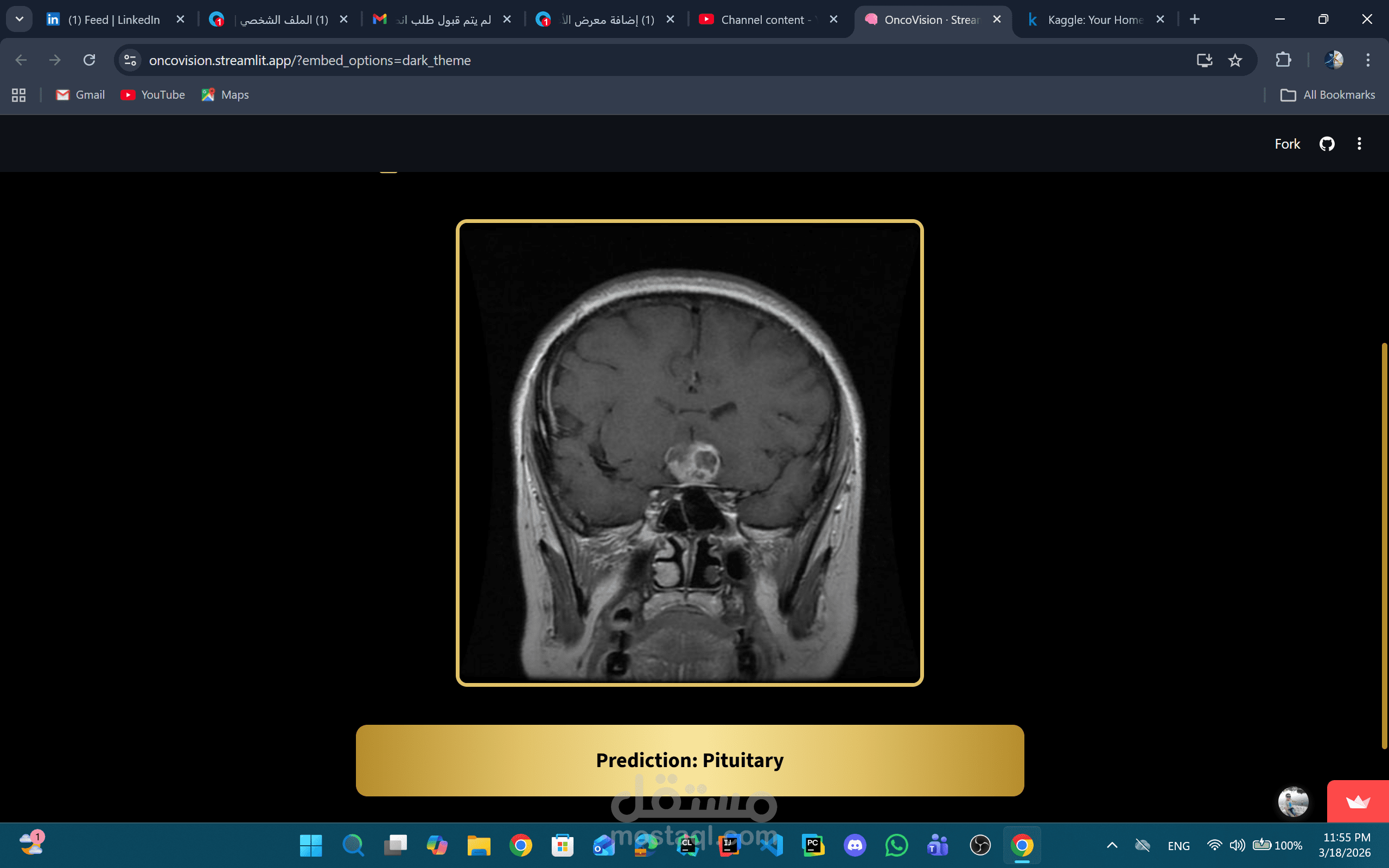Click the install app icon in address bar
The height and width of the screenshot is (868, 1389).
click(1204, 60)
